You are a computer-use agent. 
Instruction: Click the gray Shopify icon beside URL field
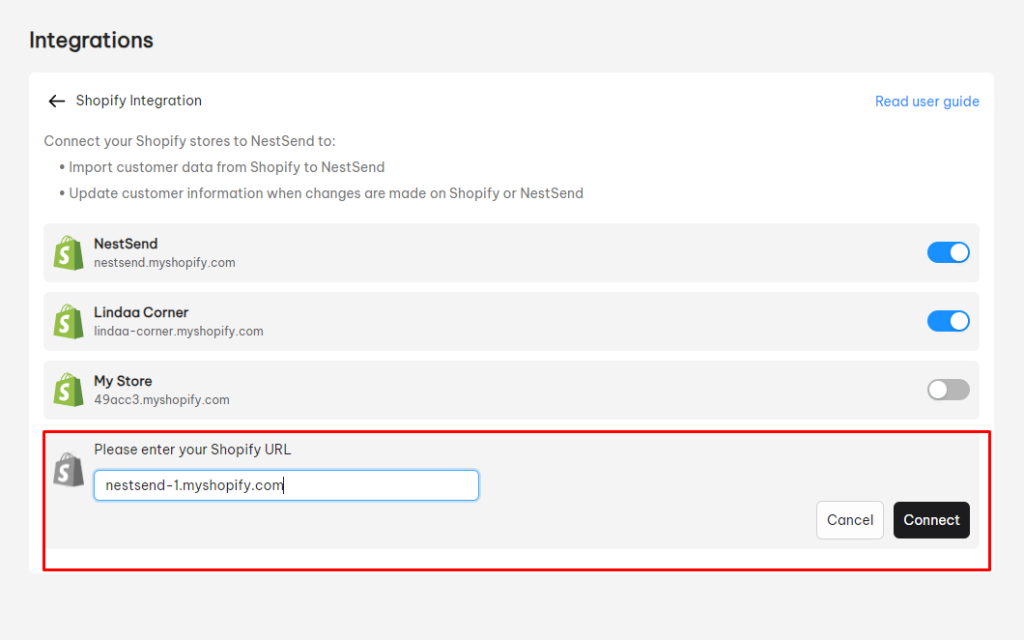69,470
